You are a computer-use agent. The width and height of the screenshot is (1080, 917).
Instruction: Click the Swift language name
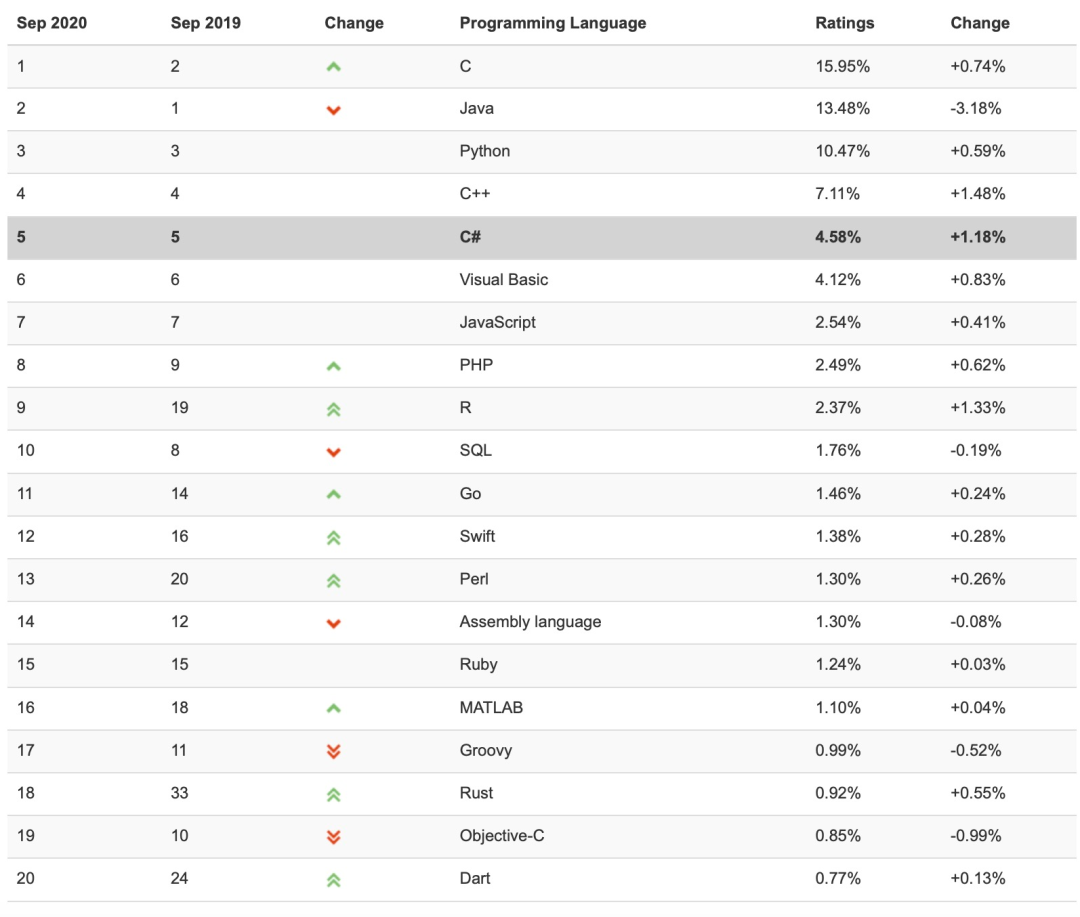pyautogui.click(x=477, y=536)
